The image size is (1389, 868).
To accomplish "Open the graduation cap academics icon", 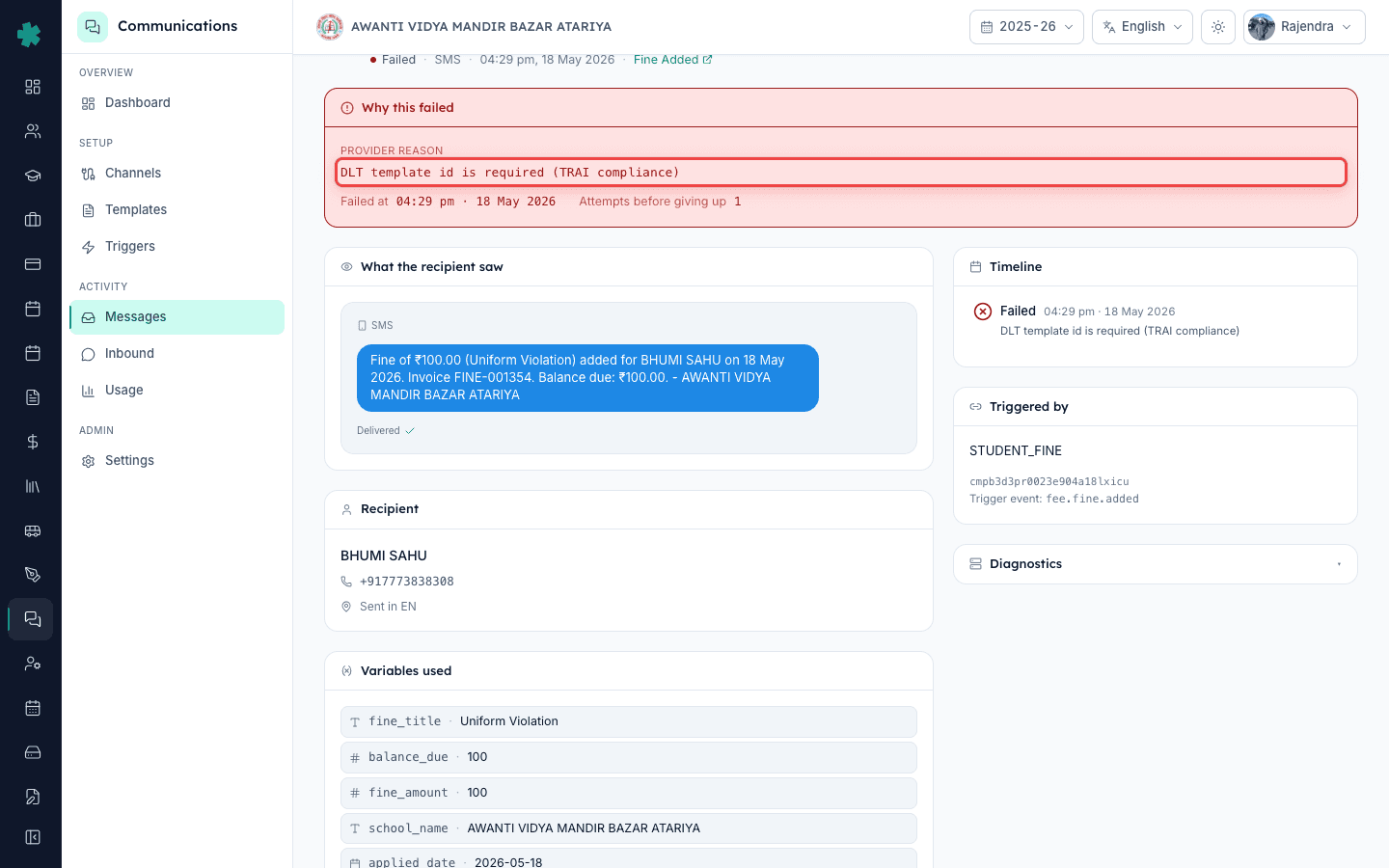I will [33, 176].
